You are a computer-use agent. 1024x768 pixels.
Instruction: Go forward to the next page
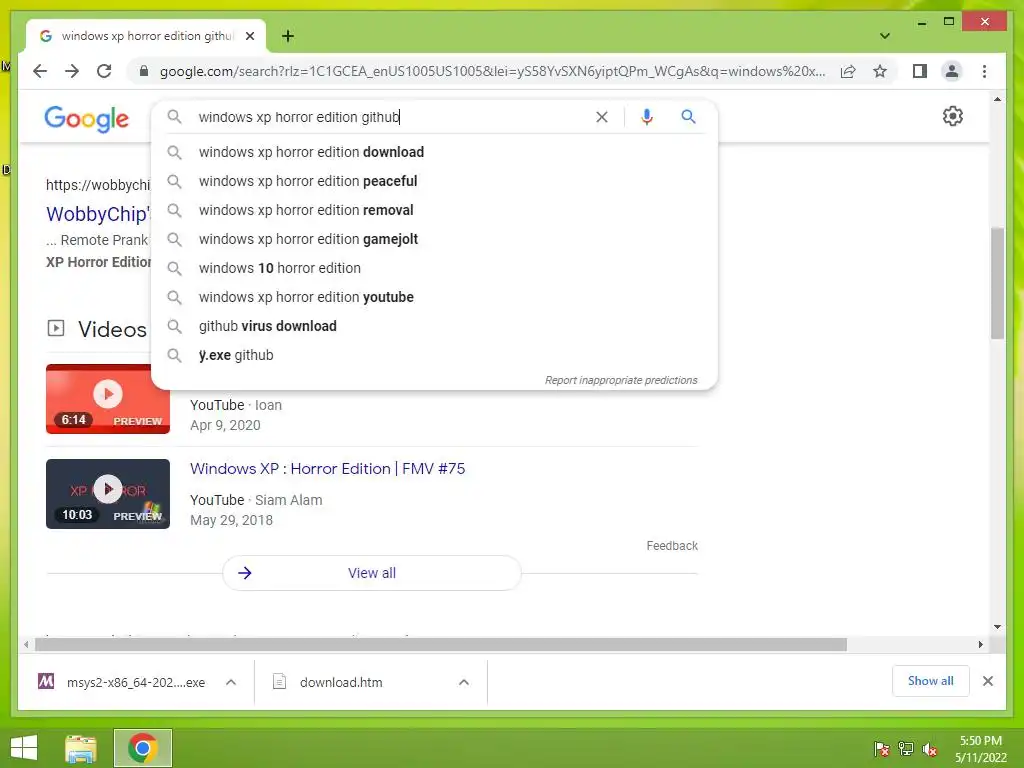coord(72,71)
